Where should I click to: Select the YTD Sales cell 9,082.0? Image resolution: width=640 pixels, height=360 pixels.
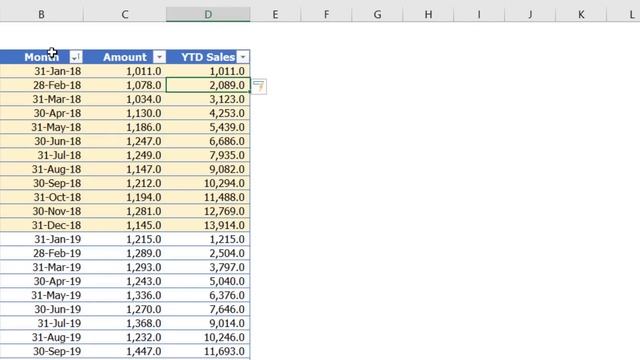(x=208, y=169)
